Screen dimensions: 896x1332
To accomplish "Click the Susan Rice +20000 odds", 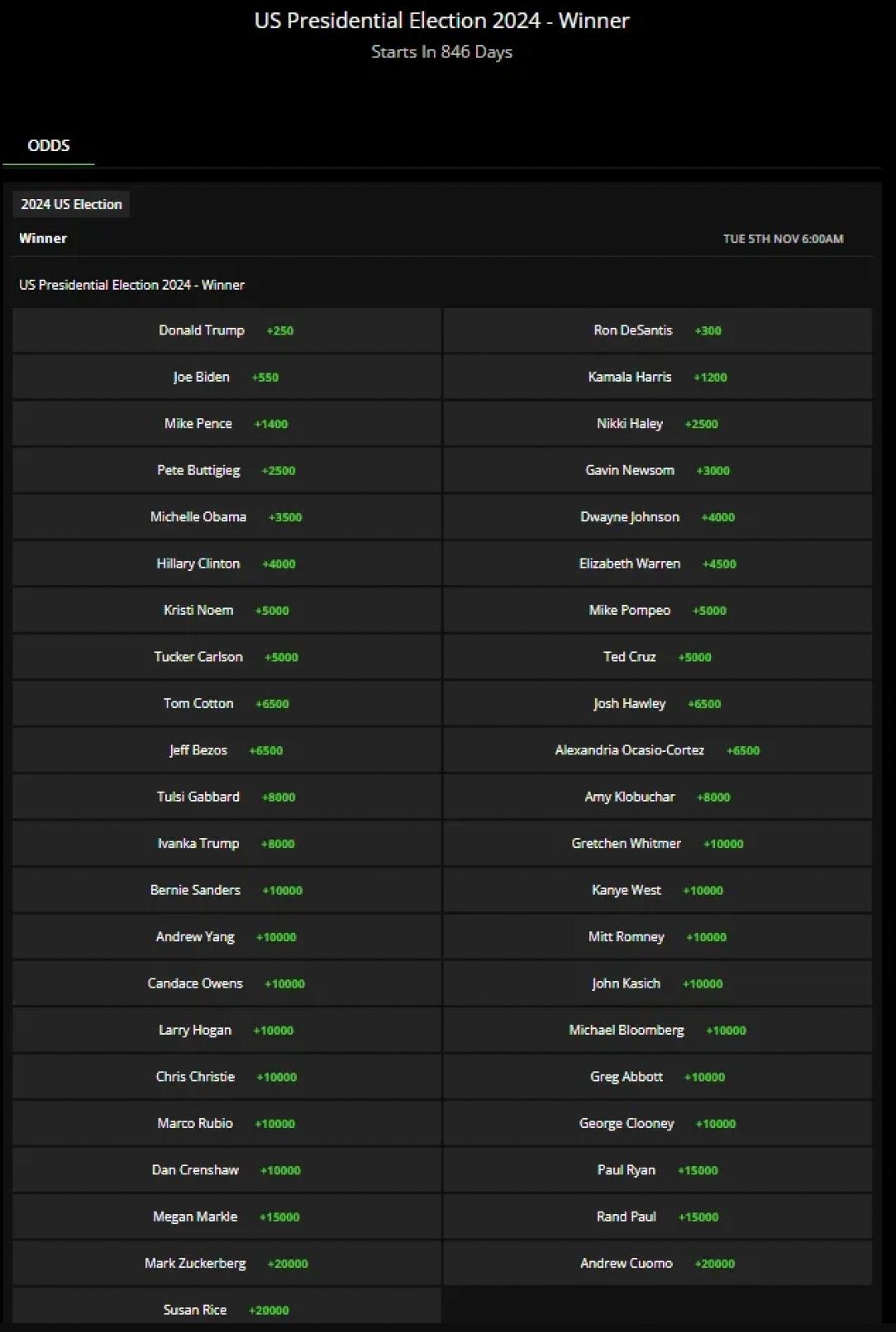I will [x=226, y=1310].
